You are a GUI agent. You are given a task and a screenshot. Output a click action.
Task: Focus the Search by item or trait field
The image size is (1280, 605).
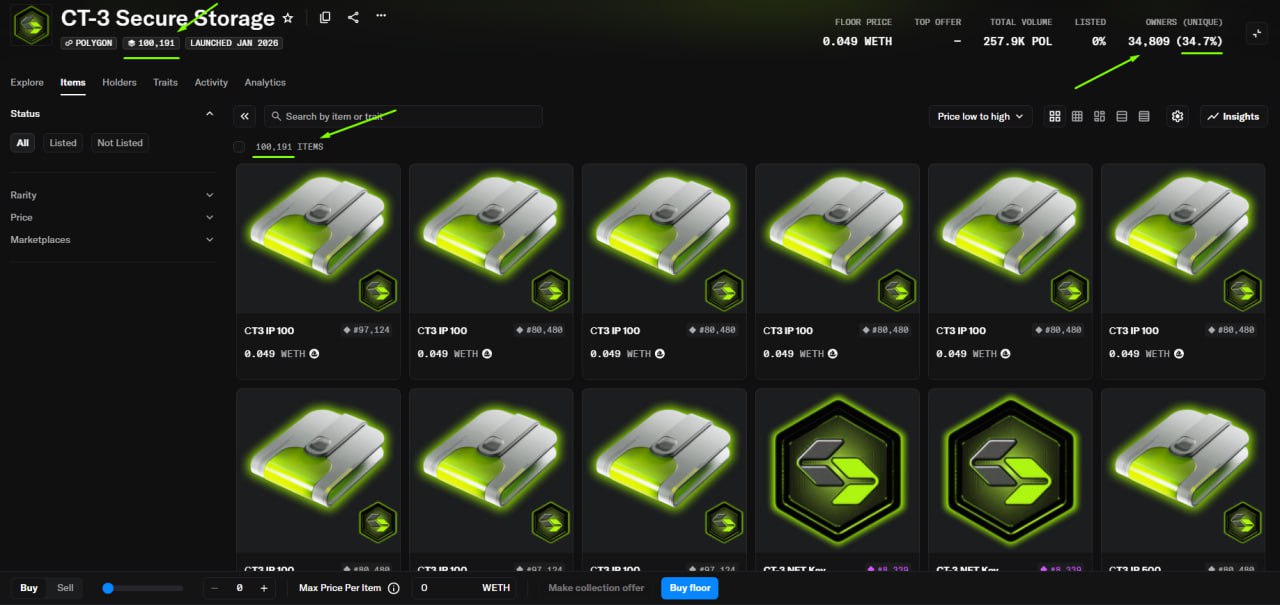coord(402,116)
